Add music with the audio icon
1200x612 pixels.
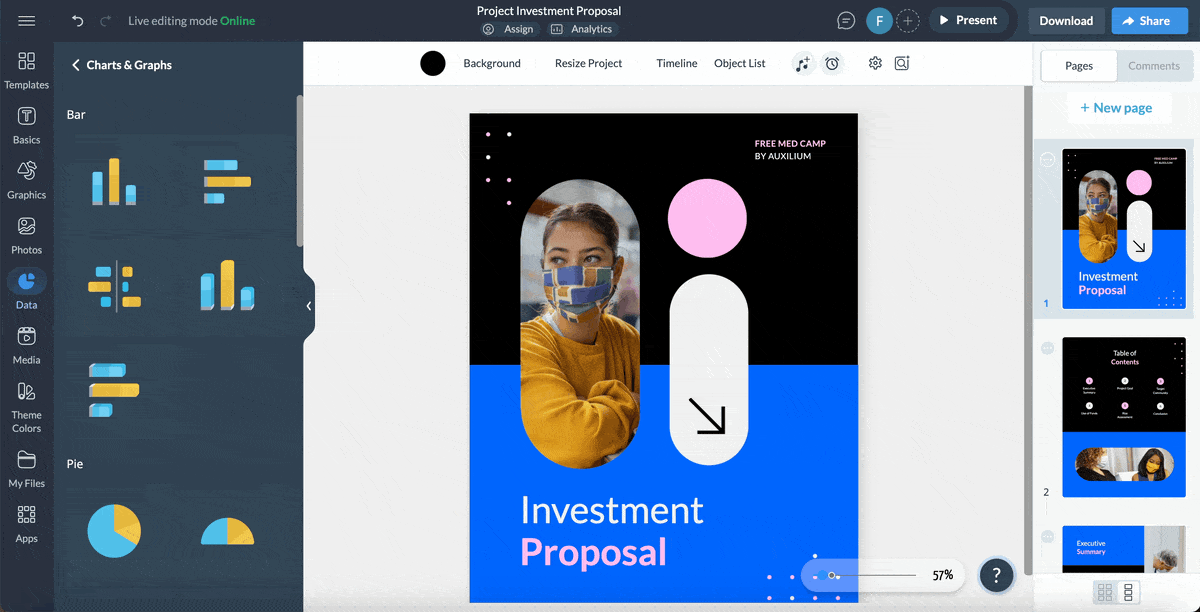[803, 63]
